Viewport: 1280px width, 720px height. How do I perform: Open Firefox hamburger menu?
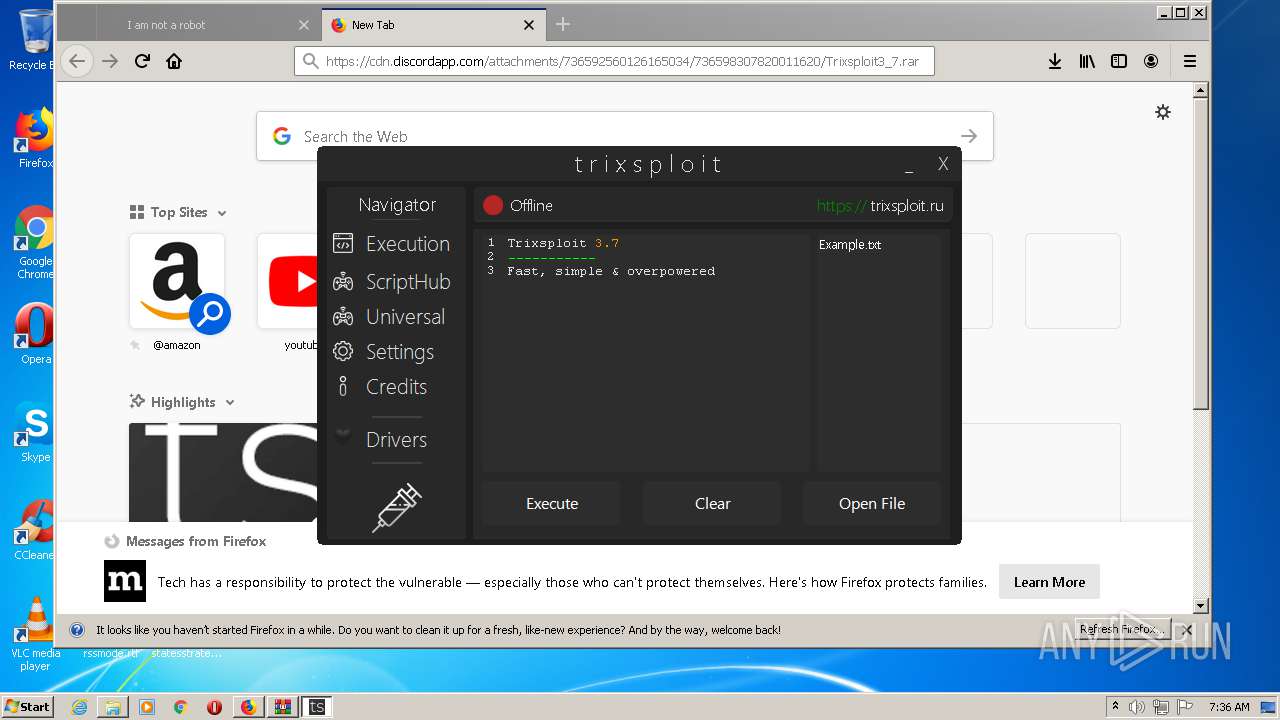tap(1190, 61)
